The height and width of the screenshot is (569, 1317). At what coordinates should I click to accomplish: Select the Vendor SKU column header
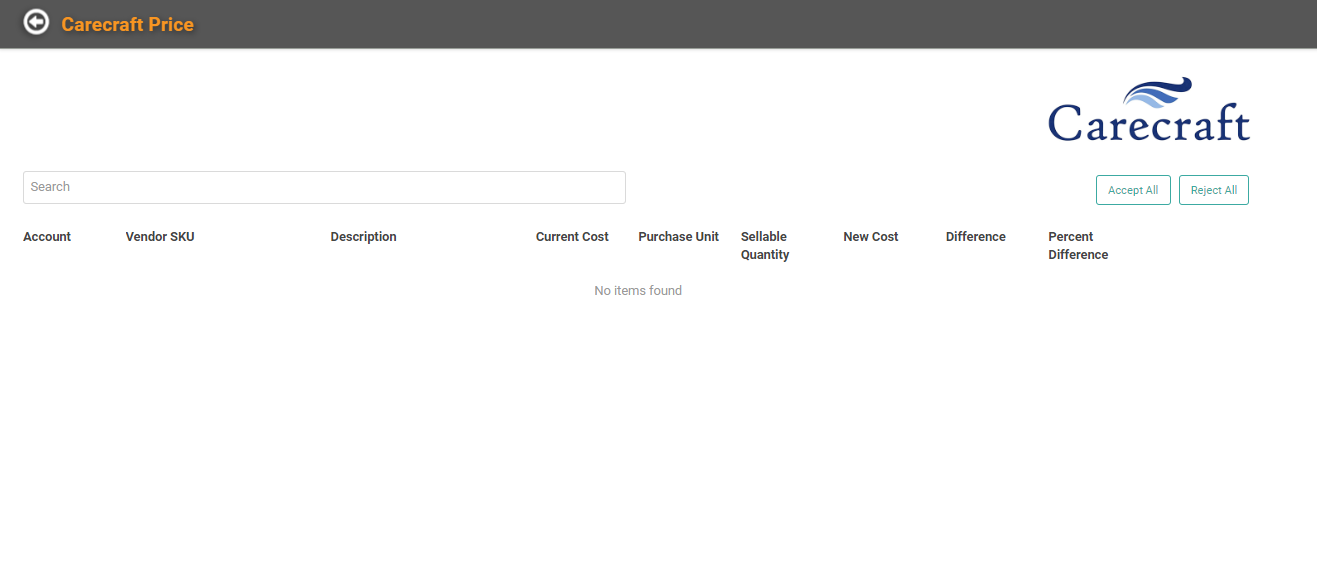coord(160,237)
